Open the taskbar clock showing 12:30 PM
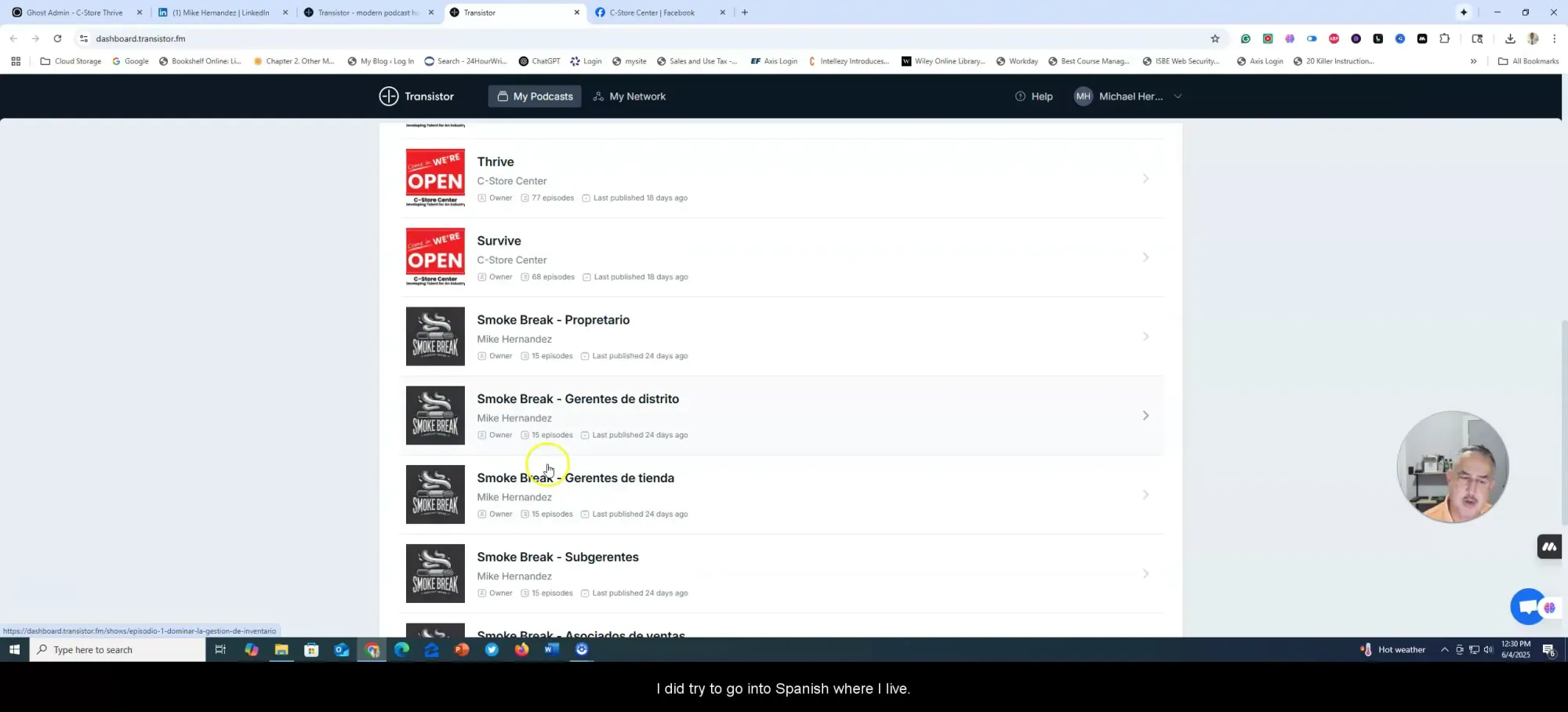The image size is (1568, 712). pyautogui.click(x=1515, y=649)
